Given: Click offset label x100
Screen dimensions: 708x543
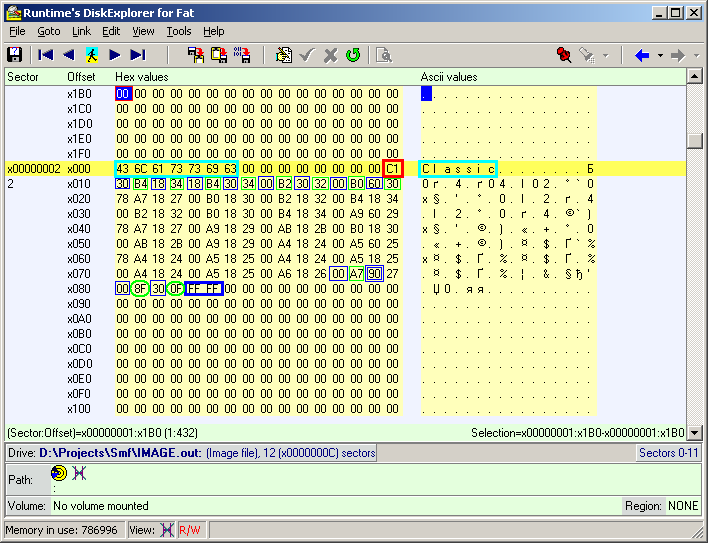Looking at the screenshot, I should [x=79, y=409].
